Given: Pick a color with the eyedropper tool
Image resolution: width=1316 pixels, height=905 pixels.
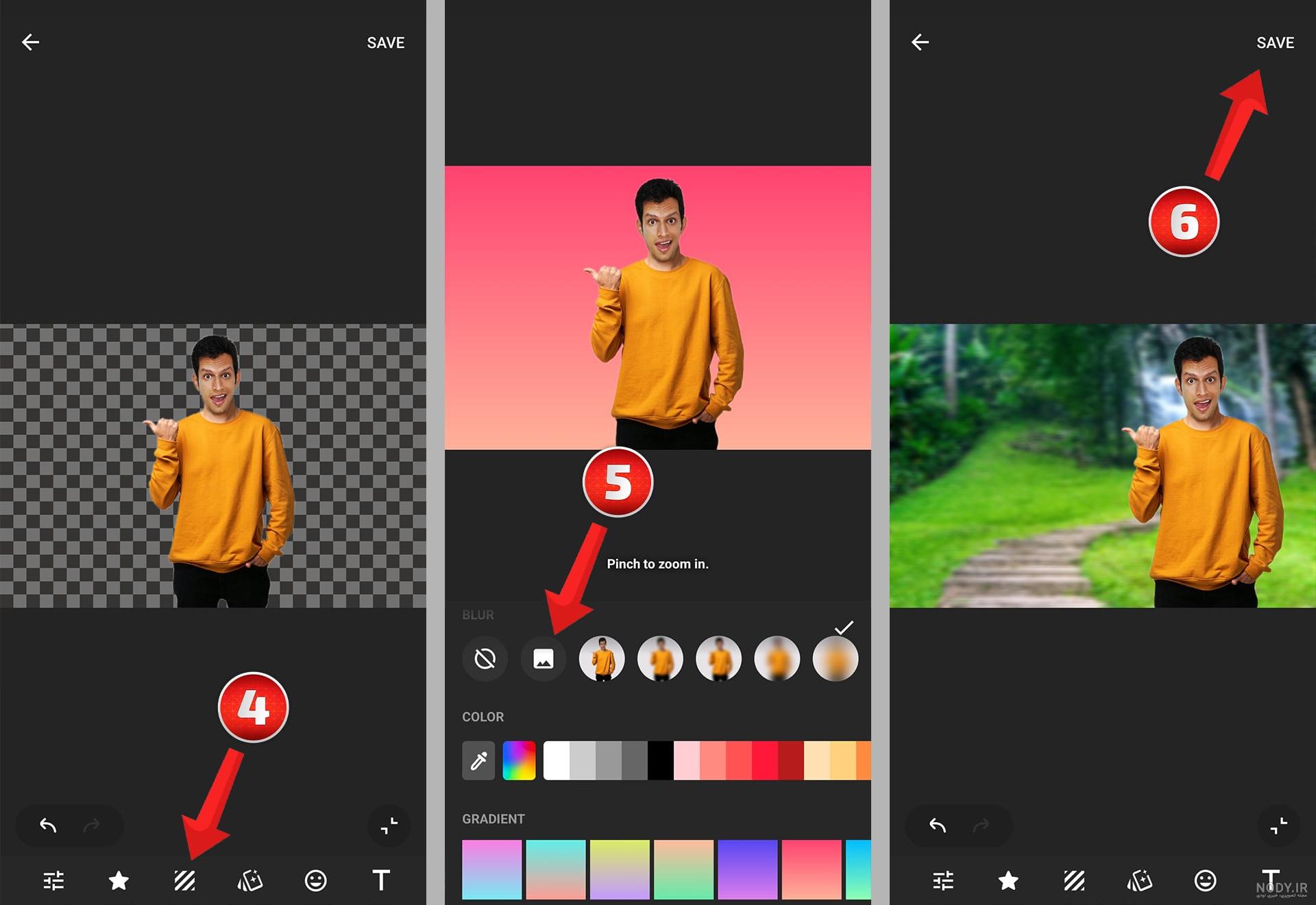Looking at the screenshot, I should 478,760.
